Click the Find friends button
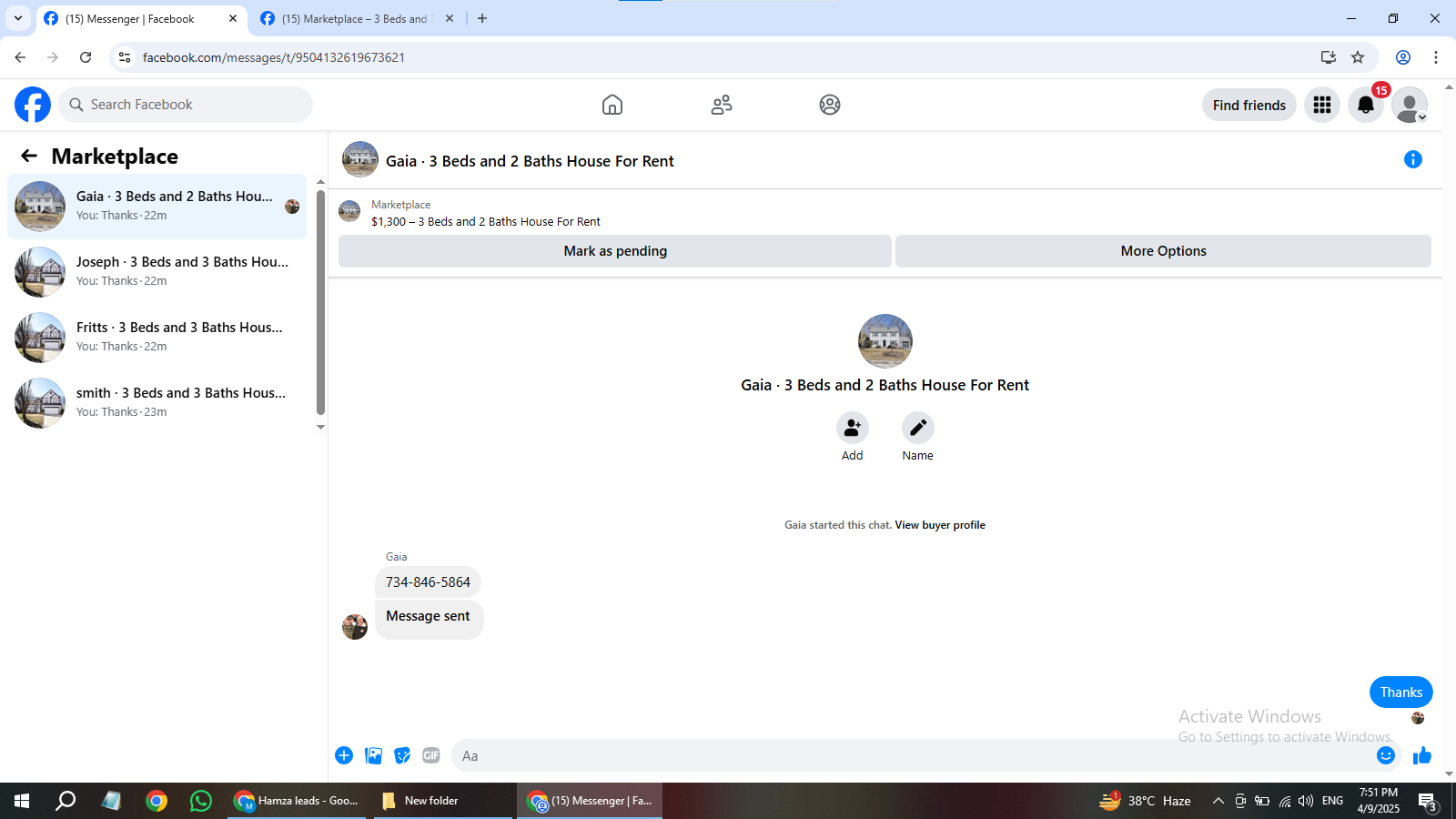Viewport: 1456px width, 819px height. point(1249,106)
